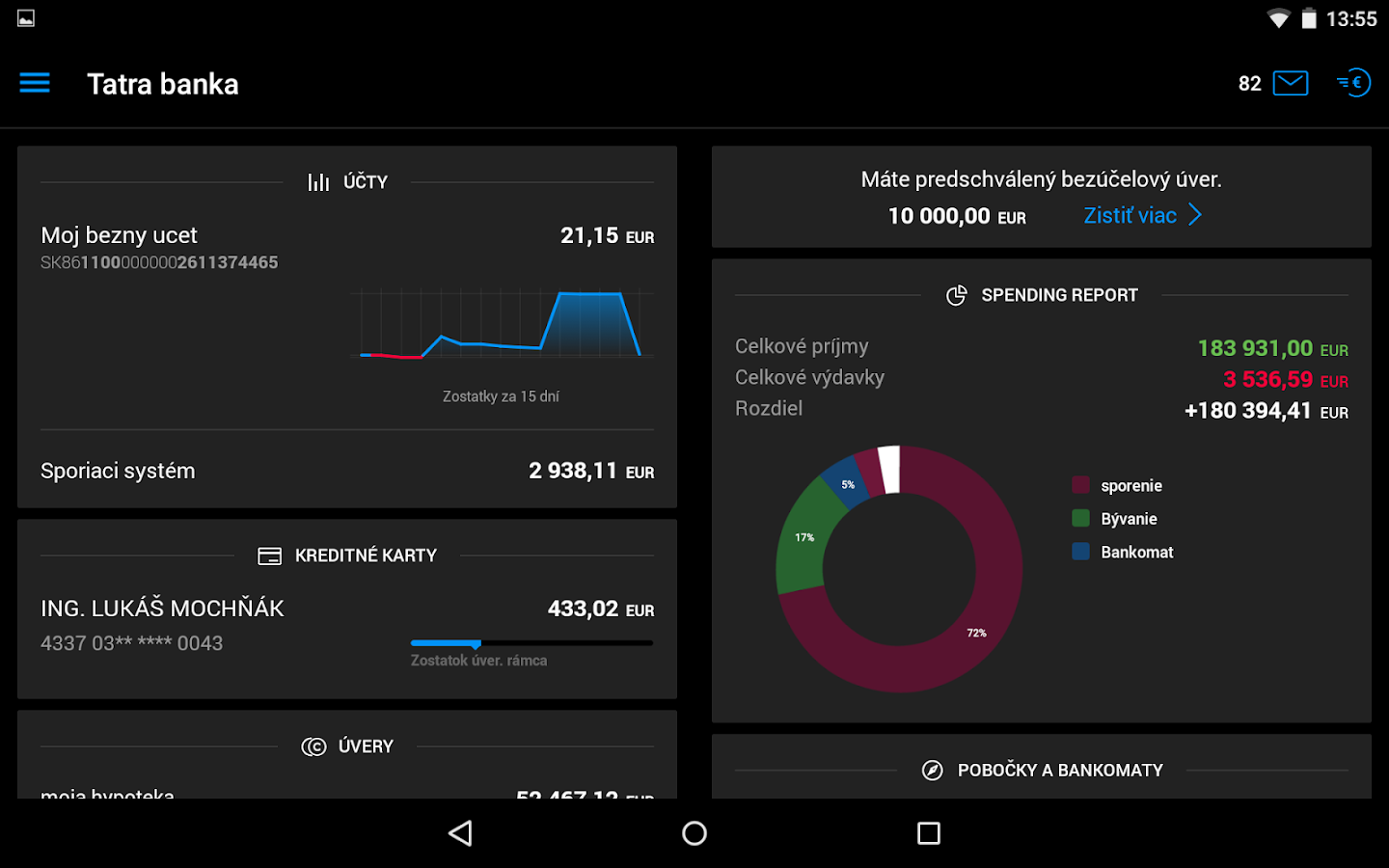Tap the exchange rates euro icon
This screenshot has height=868, width=1389.
coord(1352,83)
